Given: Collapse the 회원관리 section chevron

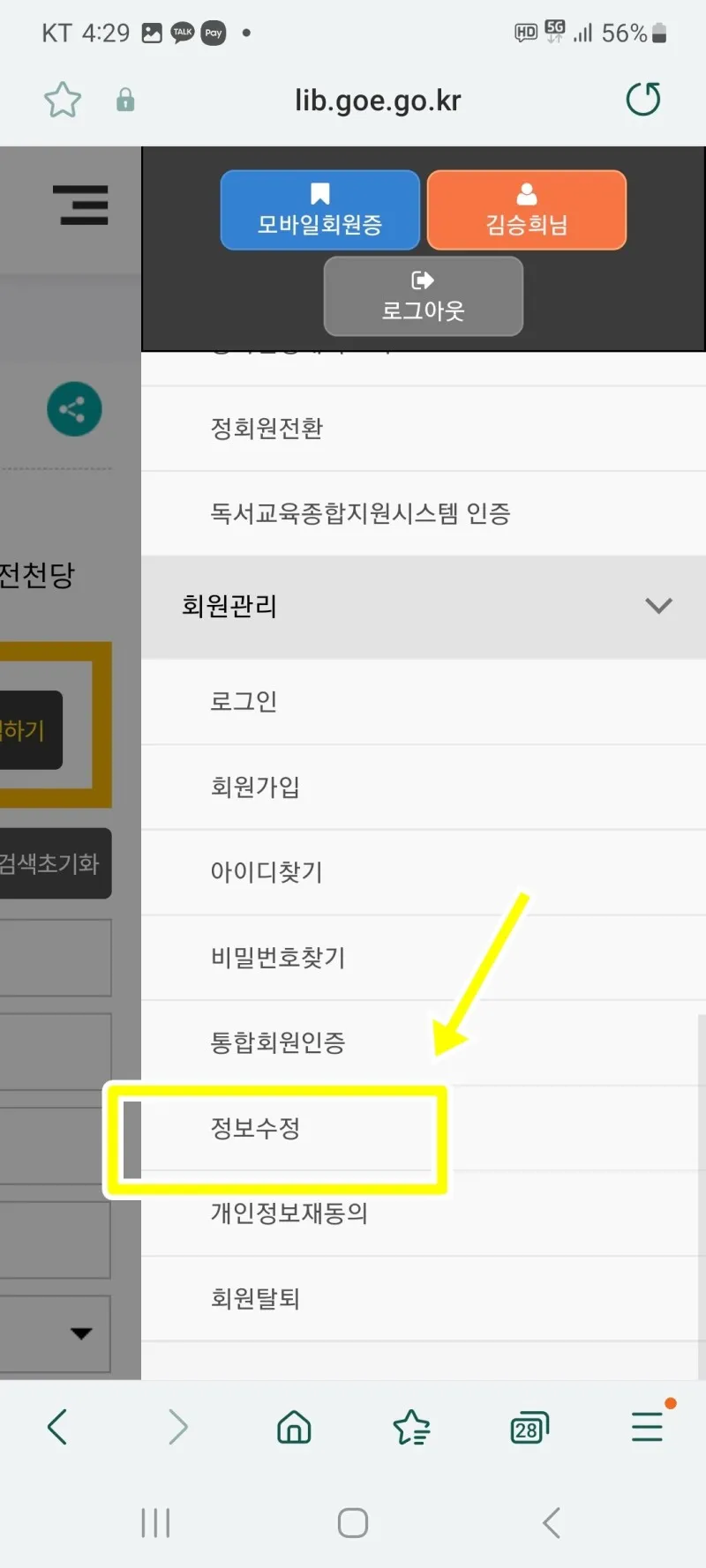Looking at the screenshot, I should point(658,606).
